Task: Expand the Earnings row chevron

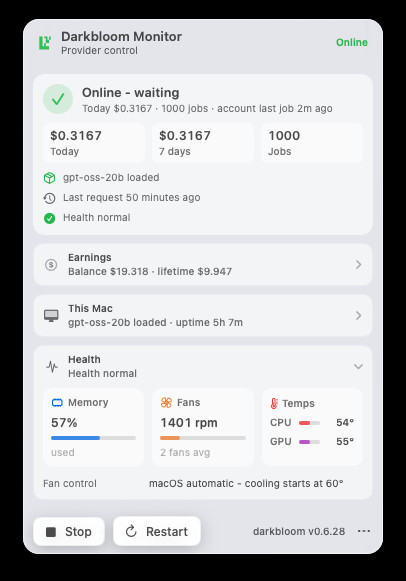Action: (358, 265)
